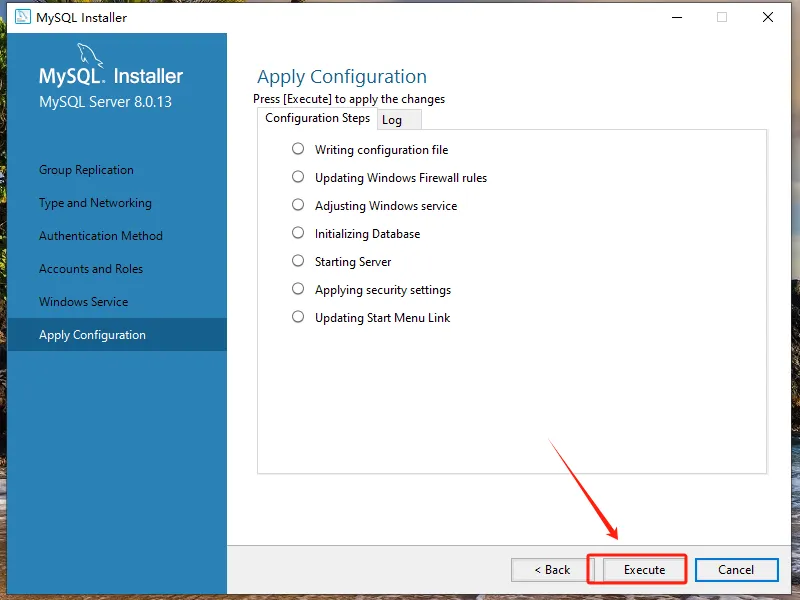Image resolution: width=800 pixels, height=600 pixels.
Task: Click the Writing configuration file status circle
Action: click(298, 148)
